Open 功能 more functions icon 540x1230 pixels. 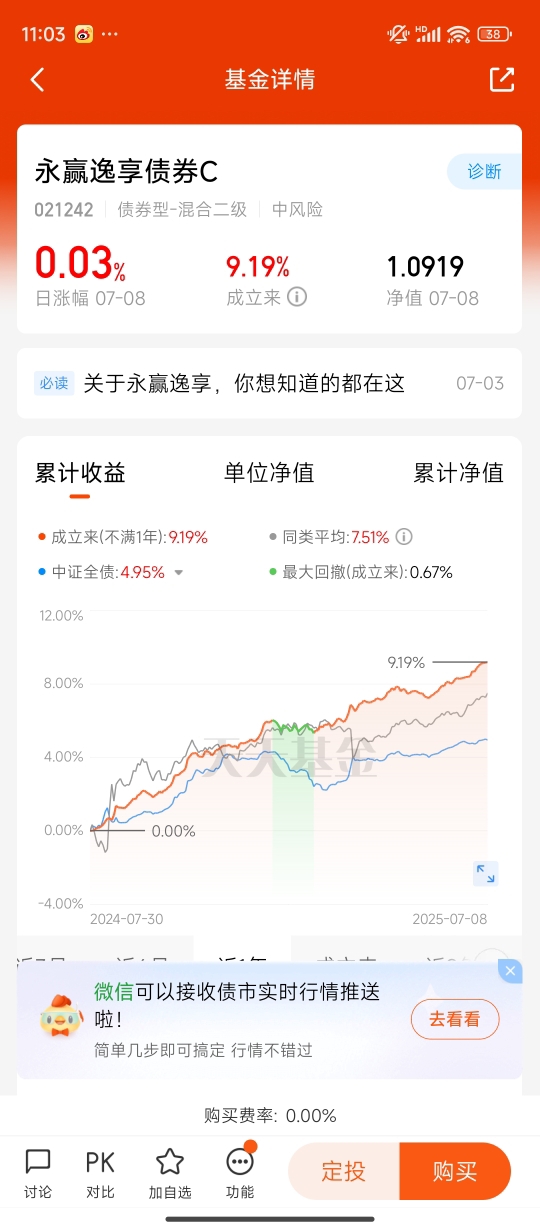240,1173
